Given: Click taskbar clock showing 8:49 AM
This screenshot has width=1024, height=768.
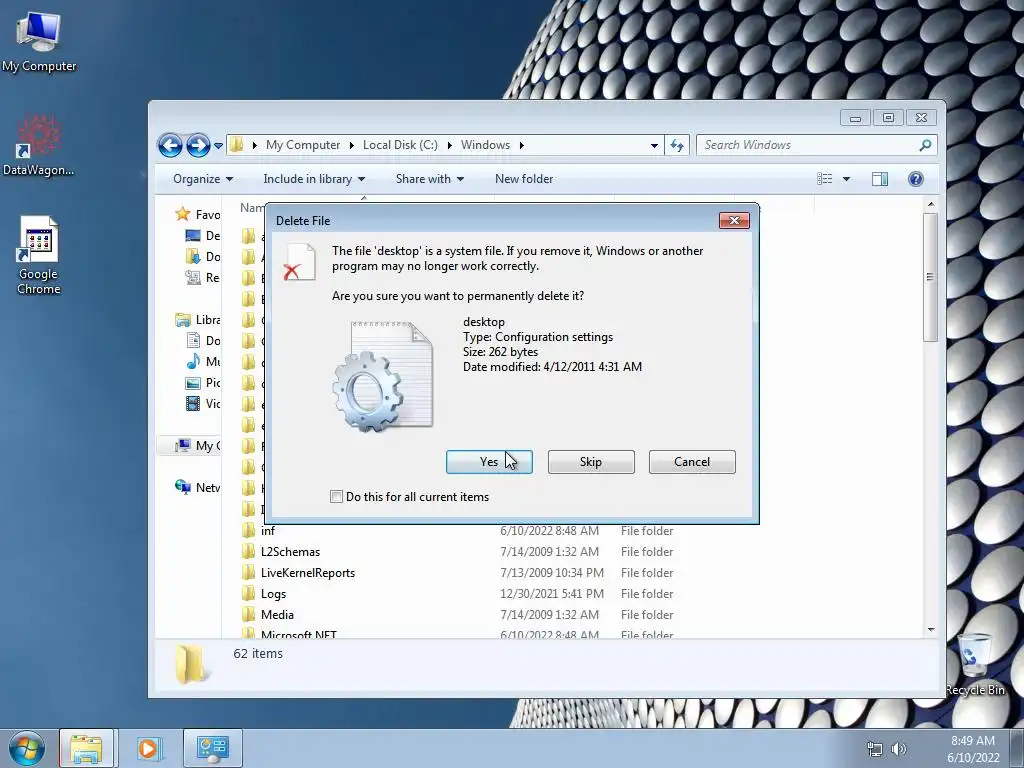Looking at the screenshot, I should coord(972,749).
